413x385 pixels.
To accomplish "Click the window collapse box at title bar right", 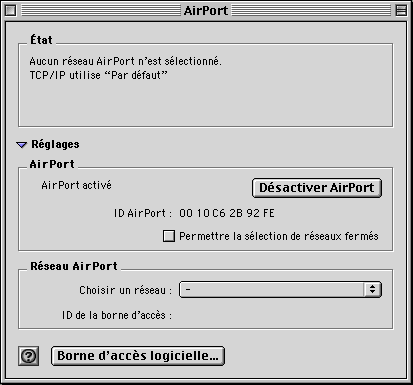I will (401, 11).
